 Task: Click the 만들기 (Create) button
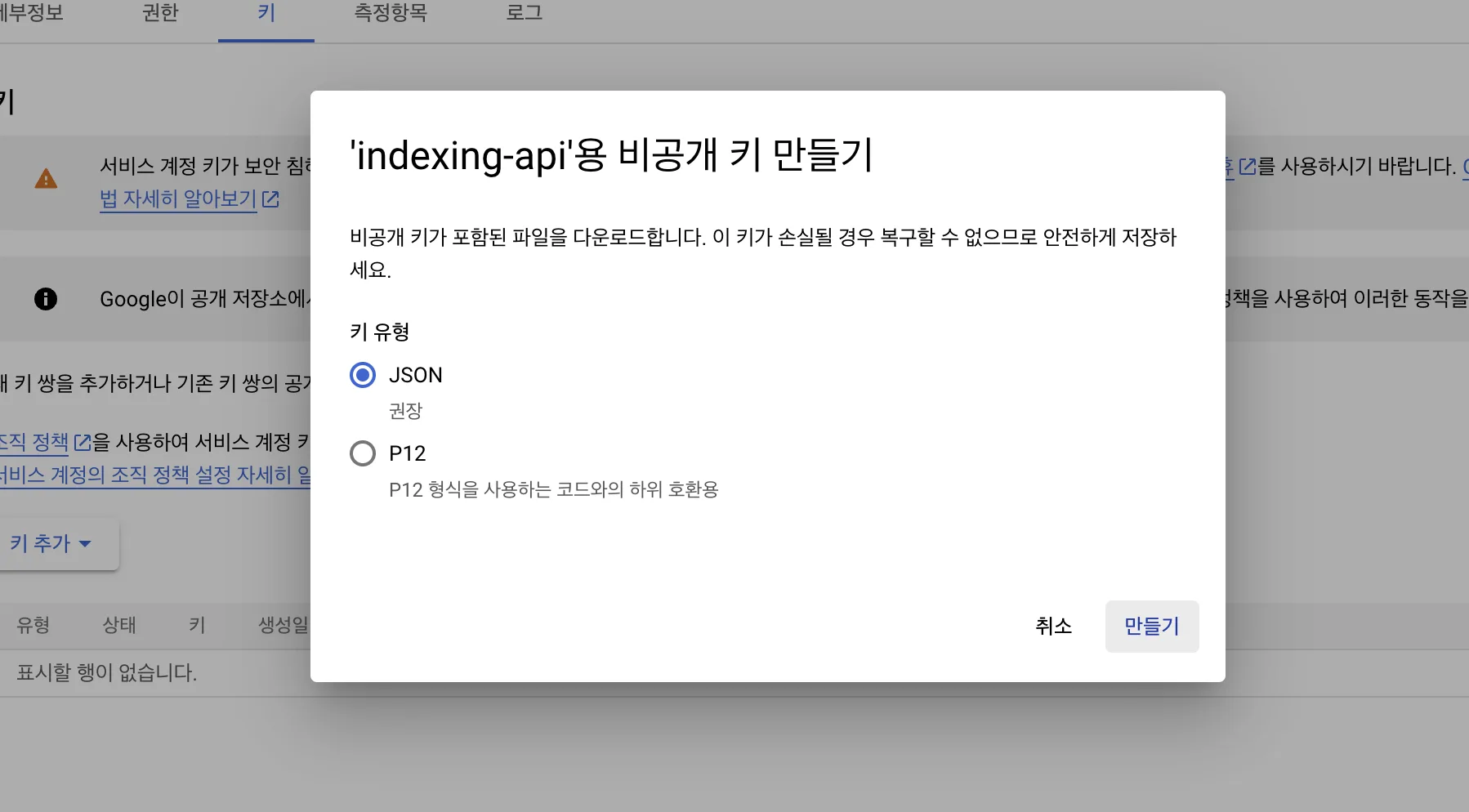(x=1152, y=627)
